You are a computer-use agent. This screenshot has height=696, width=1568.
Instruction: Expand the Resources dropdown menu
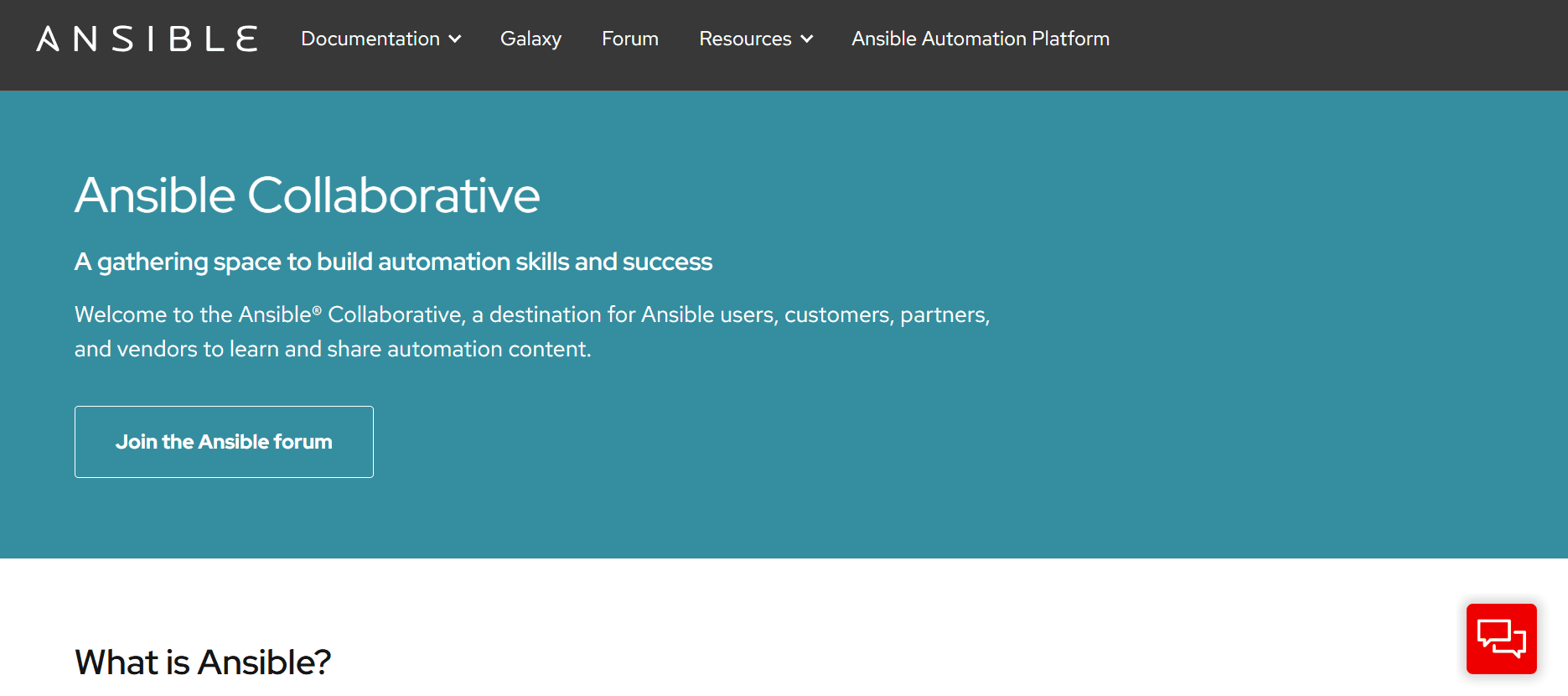[x=756, y=39]
